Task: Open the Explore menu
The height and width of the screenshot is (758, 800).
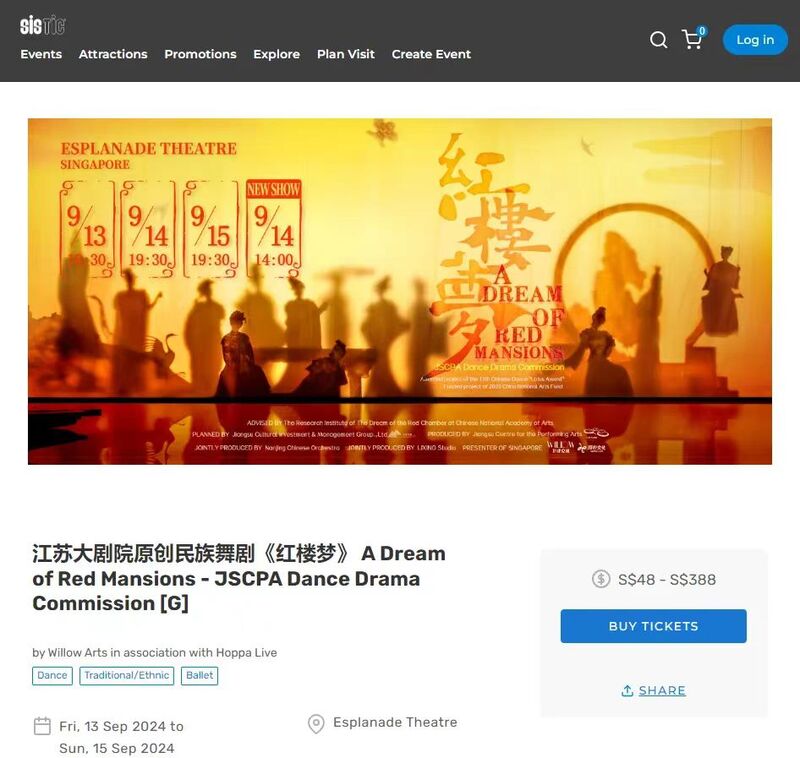Action: (x=277, y=54)
